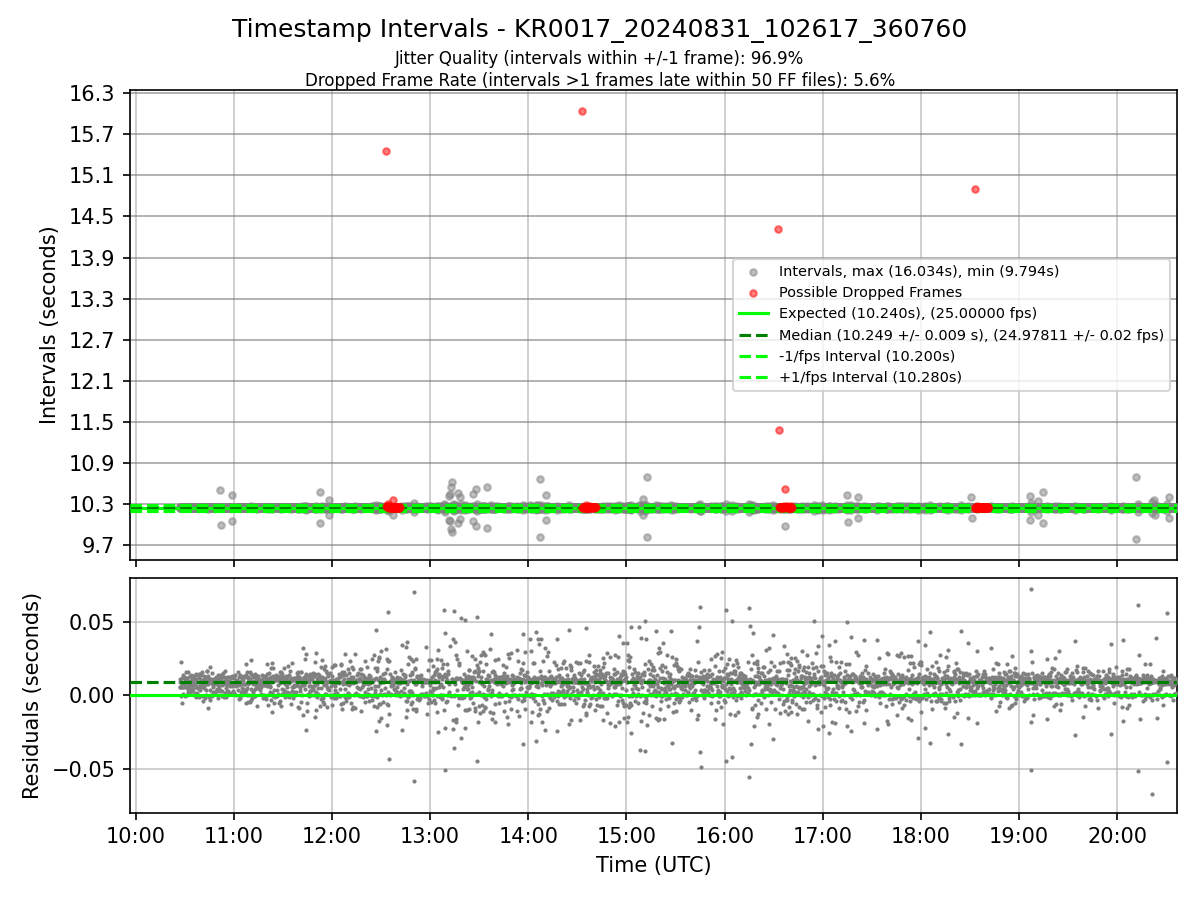The height and width of the screenshot is (900, 1200).
Task: Click the red dropped-frame point near 14.9 seconds
Action: tap(975, 189)
